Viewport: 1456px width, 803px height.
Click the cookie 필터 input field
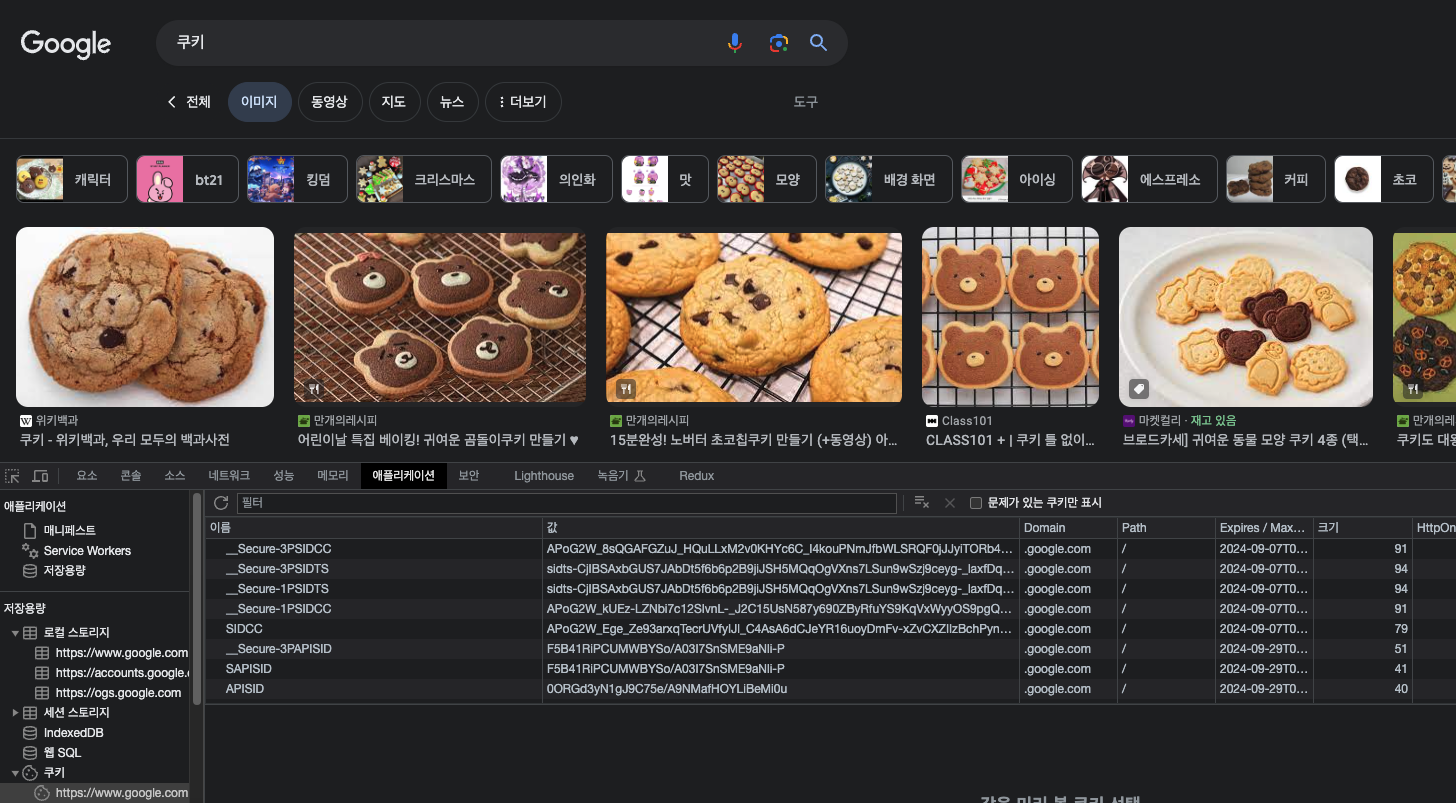[567, 503]
